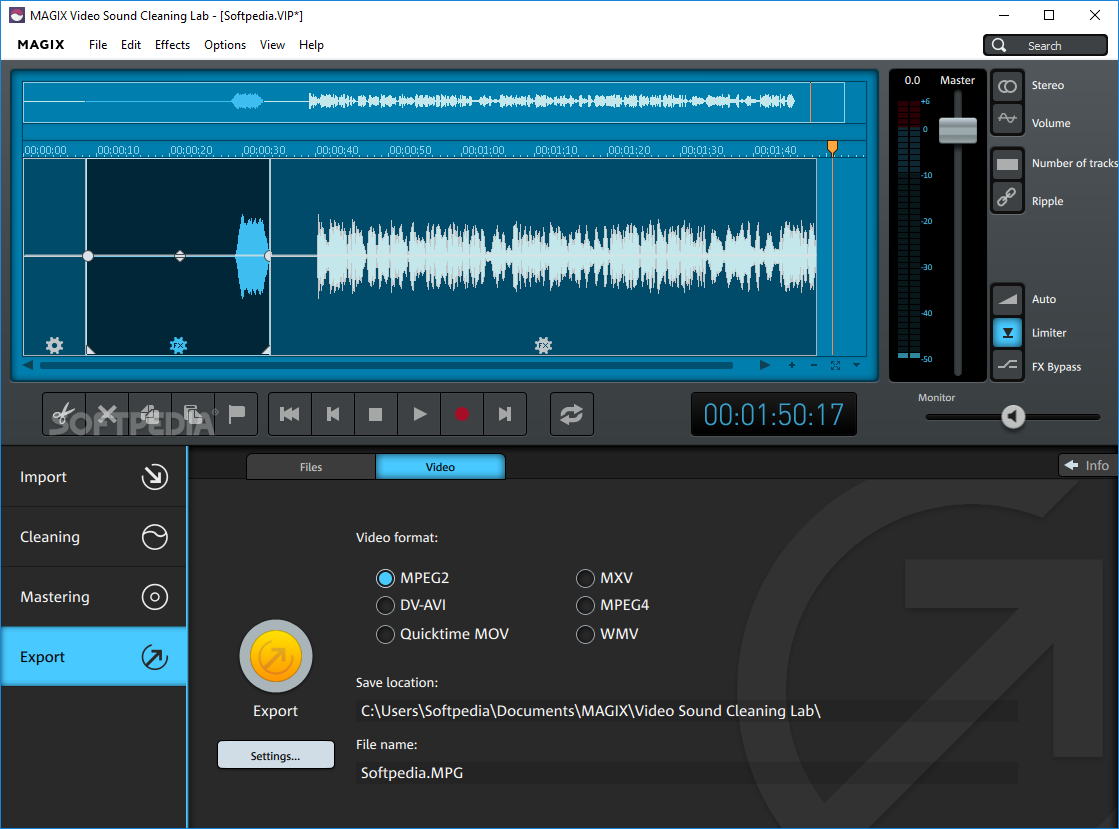Click the overview waveform at top
Screen dimensions: 1119x829
coord(434,102)
